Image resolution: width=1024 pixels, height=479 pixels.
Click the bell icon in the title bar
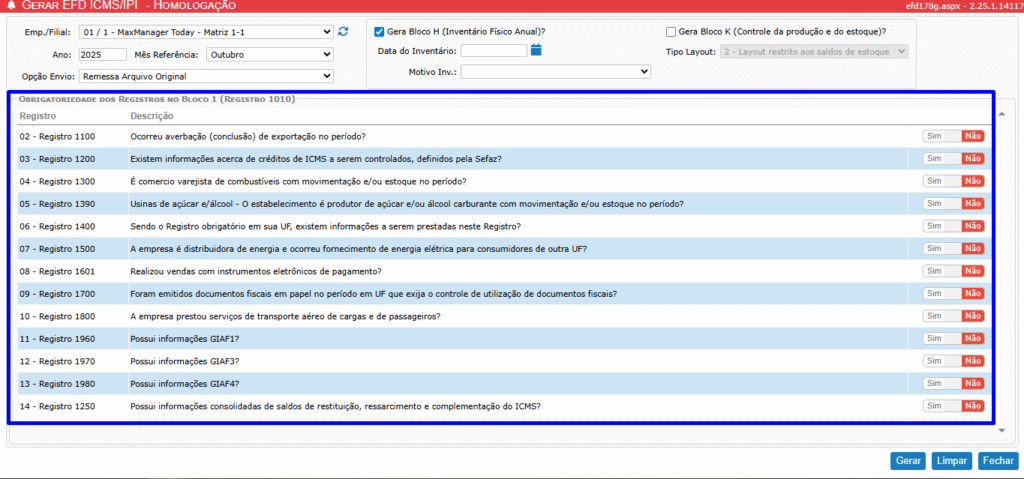pyautogui.click(x=11, y=6)
